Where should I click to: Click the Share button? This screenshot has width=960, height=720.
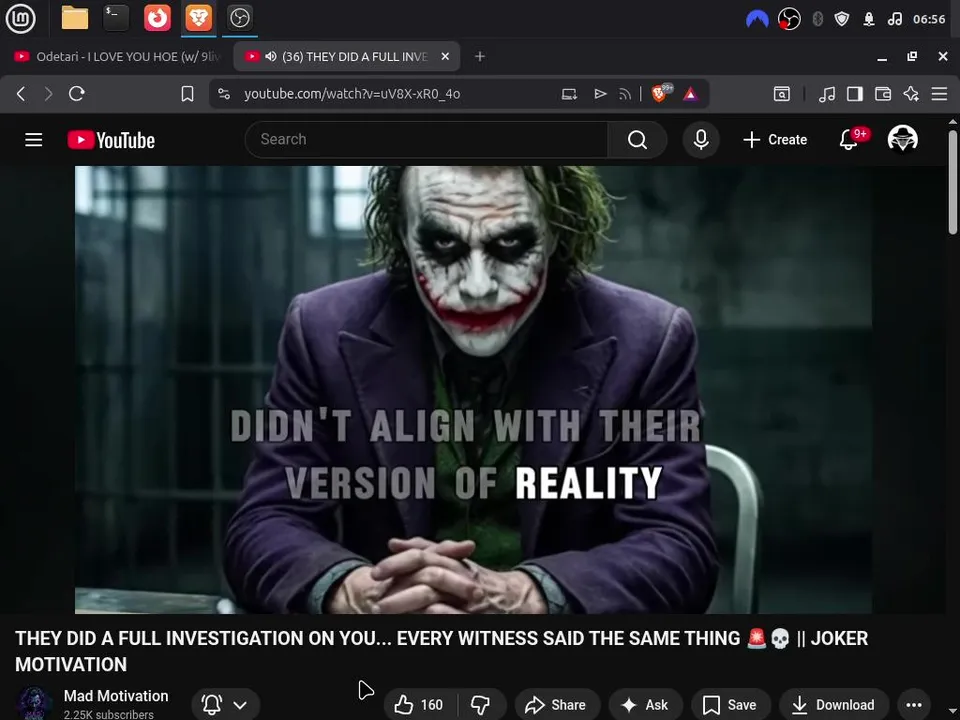click(557, 705)
